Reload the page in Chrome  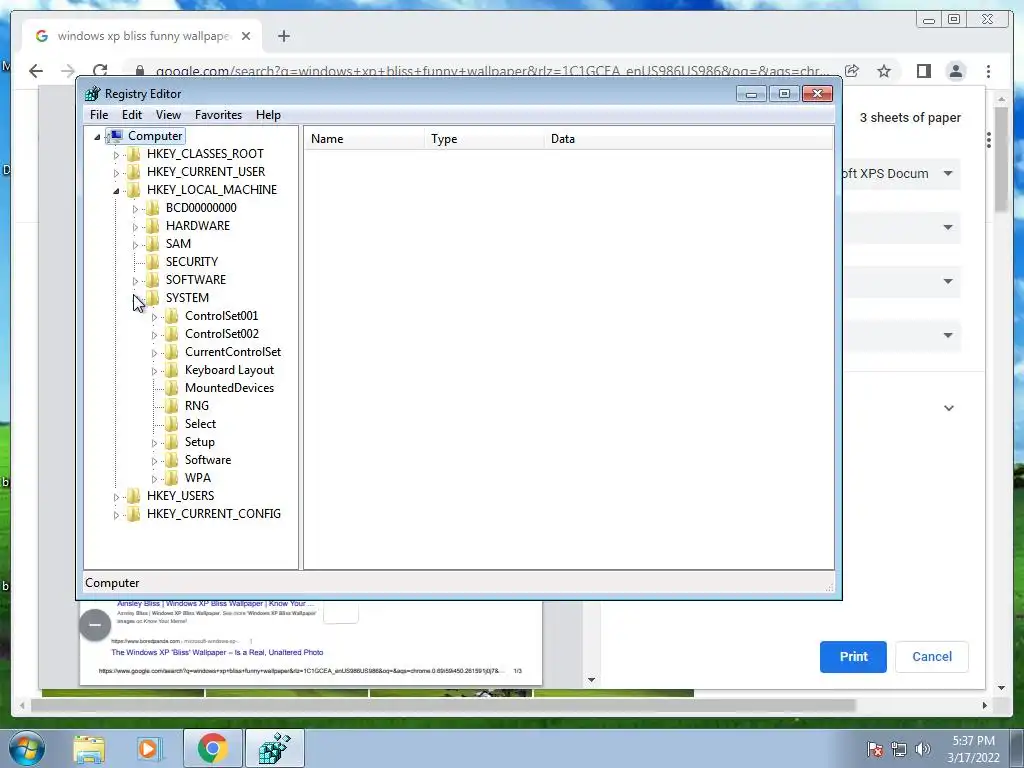[x=100, y=71]
